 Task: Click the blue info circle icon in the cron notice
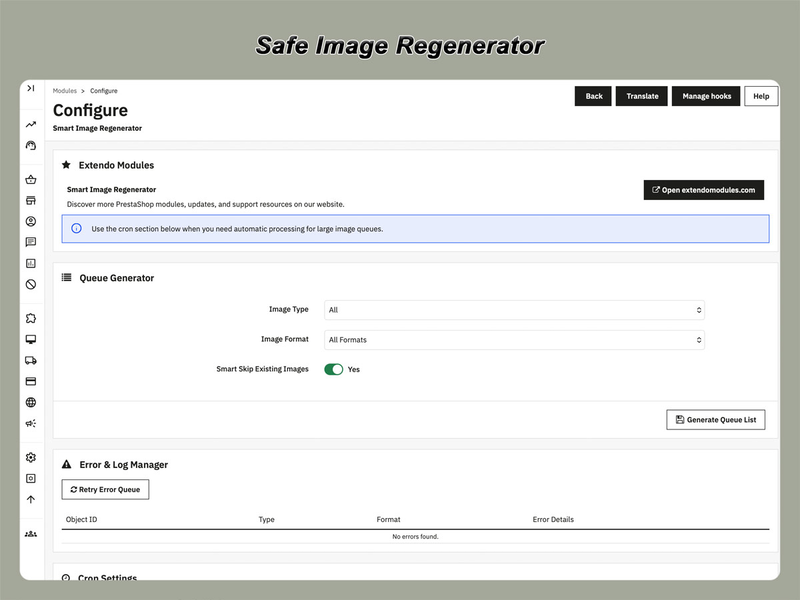(76, 229)
